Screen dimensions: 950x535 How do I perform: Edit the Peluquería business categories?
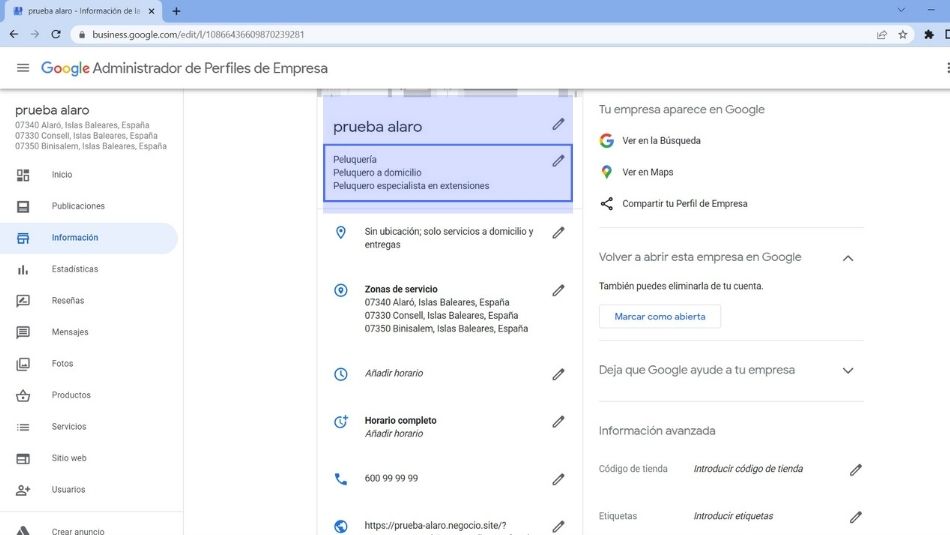click(x=558, y=161)
